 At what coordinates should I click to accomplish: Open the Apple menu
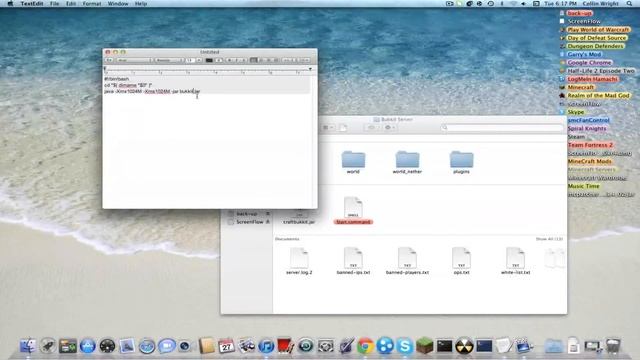[x=10, y=4]
